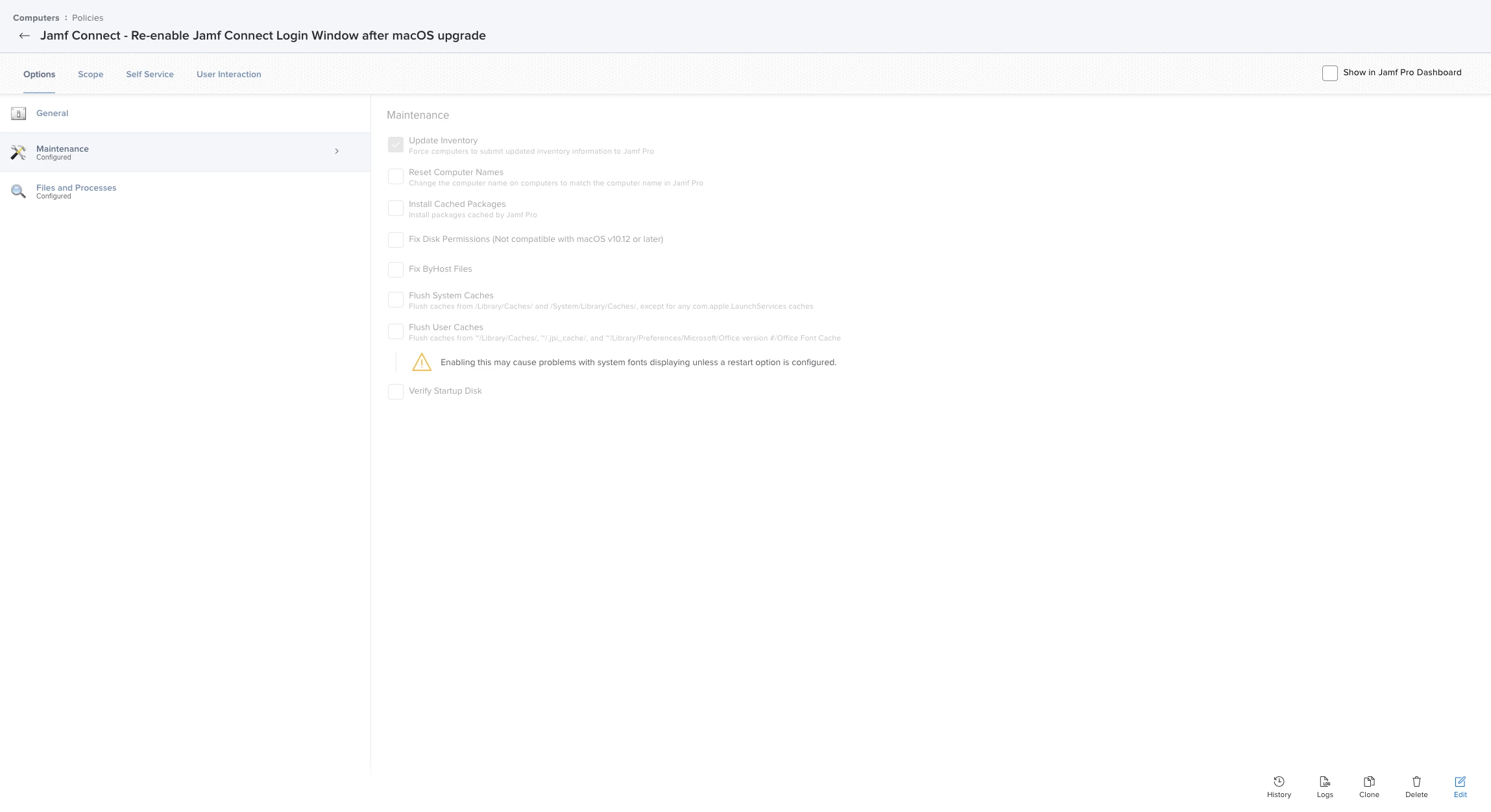Toggle the Update Inventory checkbox
The width and height of the screenshot is (1491, 812).
click(x=395, y=145)
